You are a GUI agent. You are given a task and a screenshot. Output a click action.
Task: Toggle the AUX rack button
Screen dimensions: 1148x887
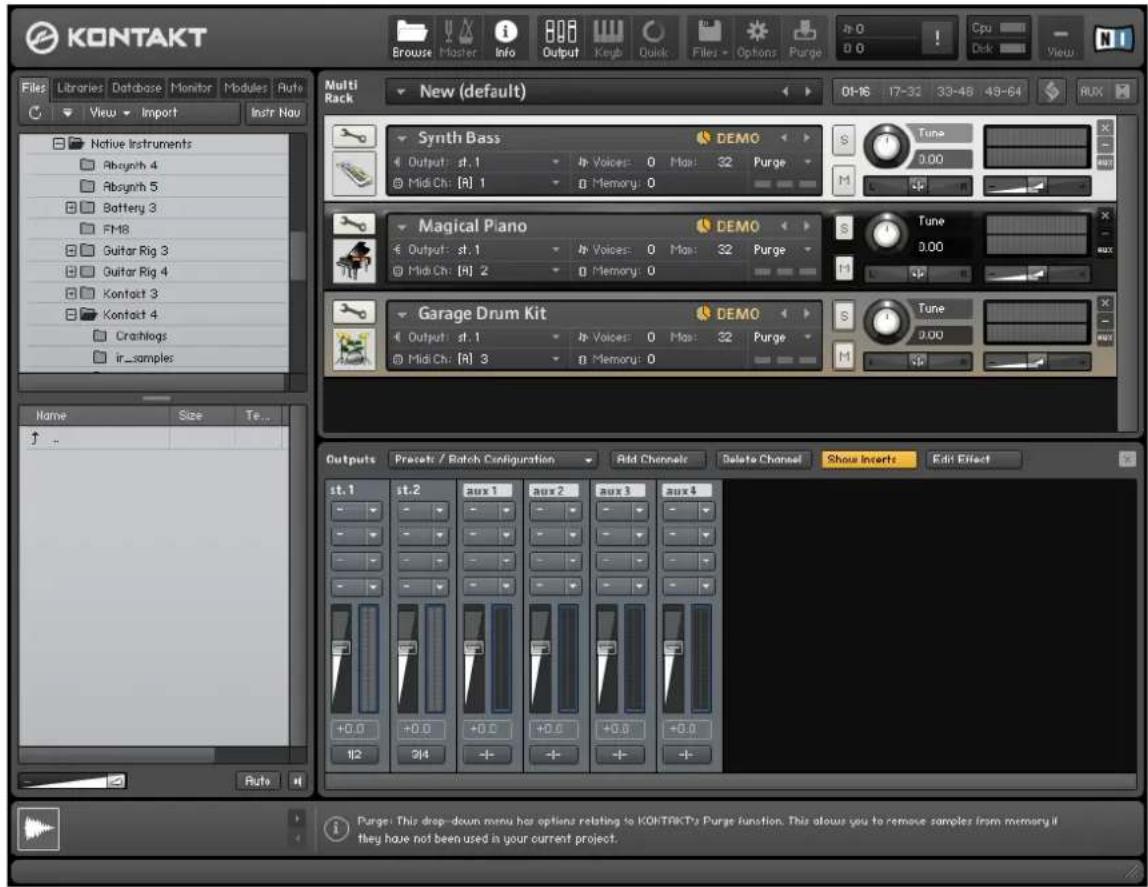point(1091,91)
